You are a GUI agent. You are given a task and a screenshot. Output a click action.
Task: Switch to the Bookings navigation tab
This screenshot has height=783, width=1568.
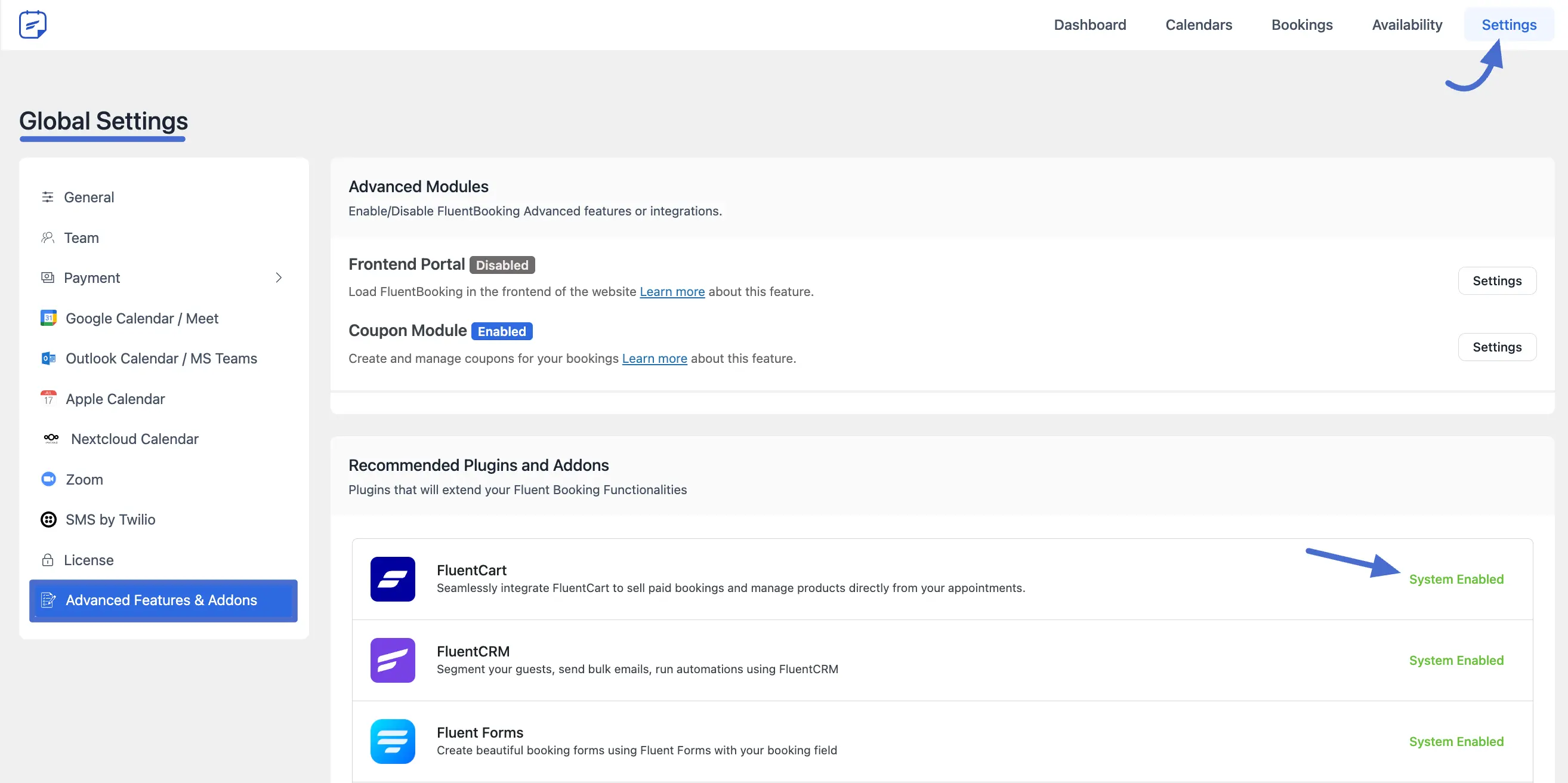1302,24
